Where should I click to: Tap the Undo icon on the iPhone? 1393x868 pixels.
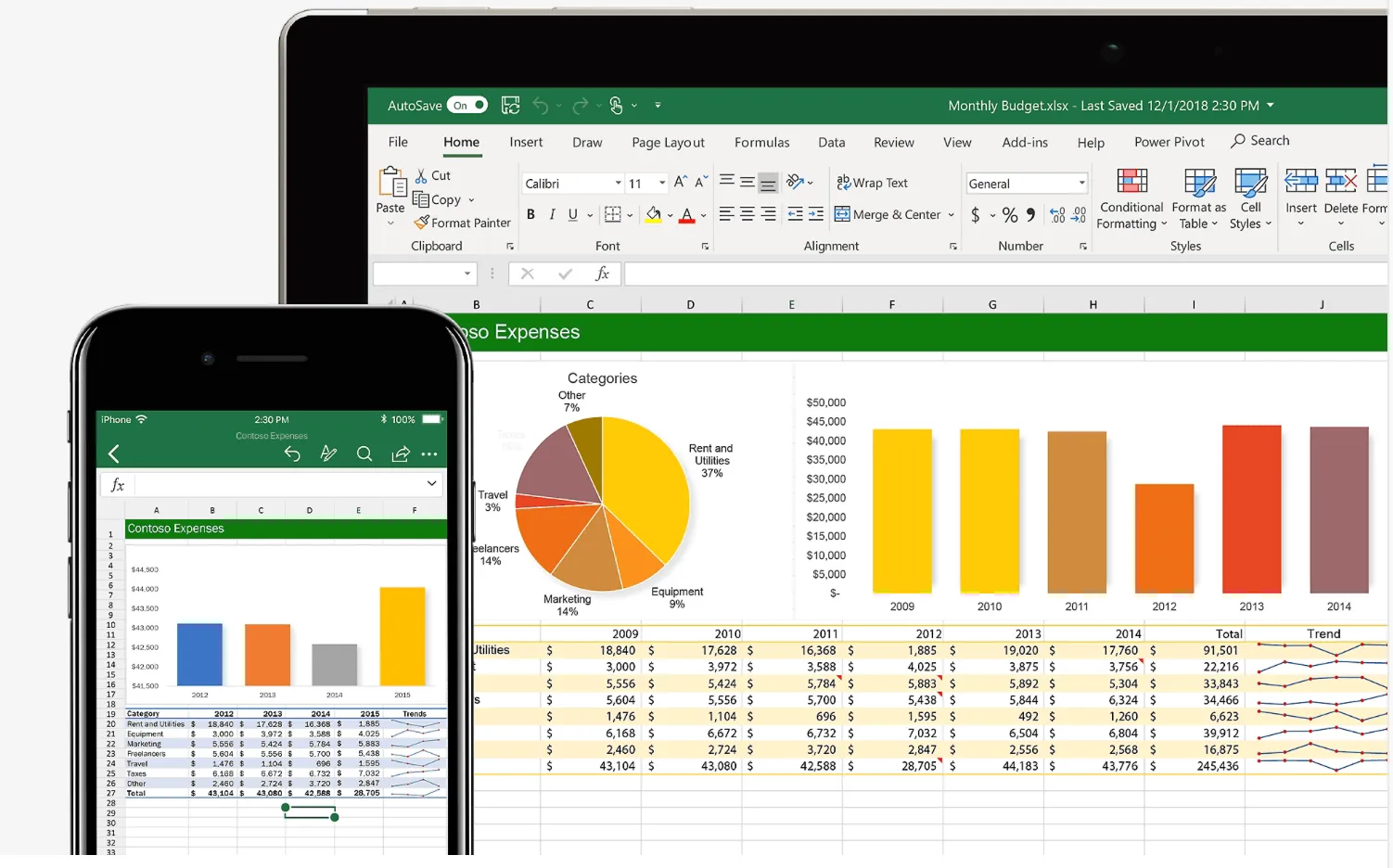pyautogui.click(x=292, y=453)
